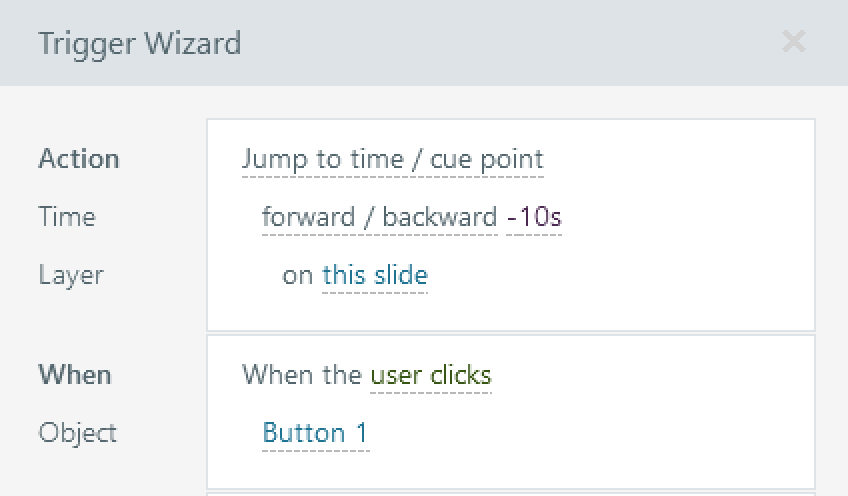Click the Time row label
The width and height of the screenshot is (848, 496).
(x=67, y=217)
